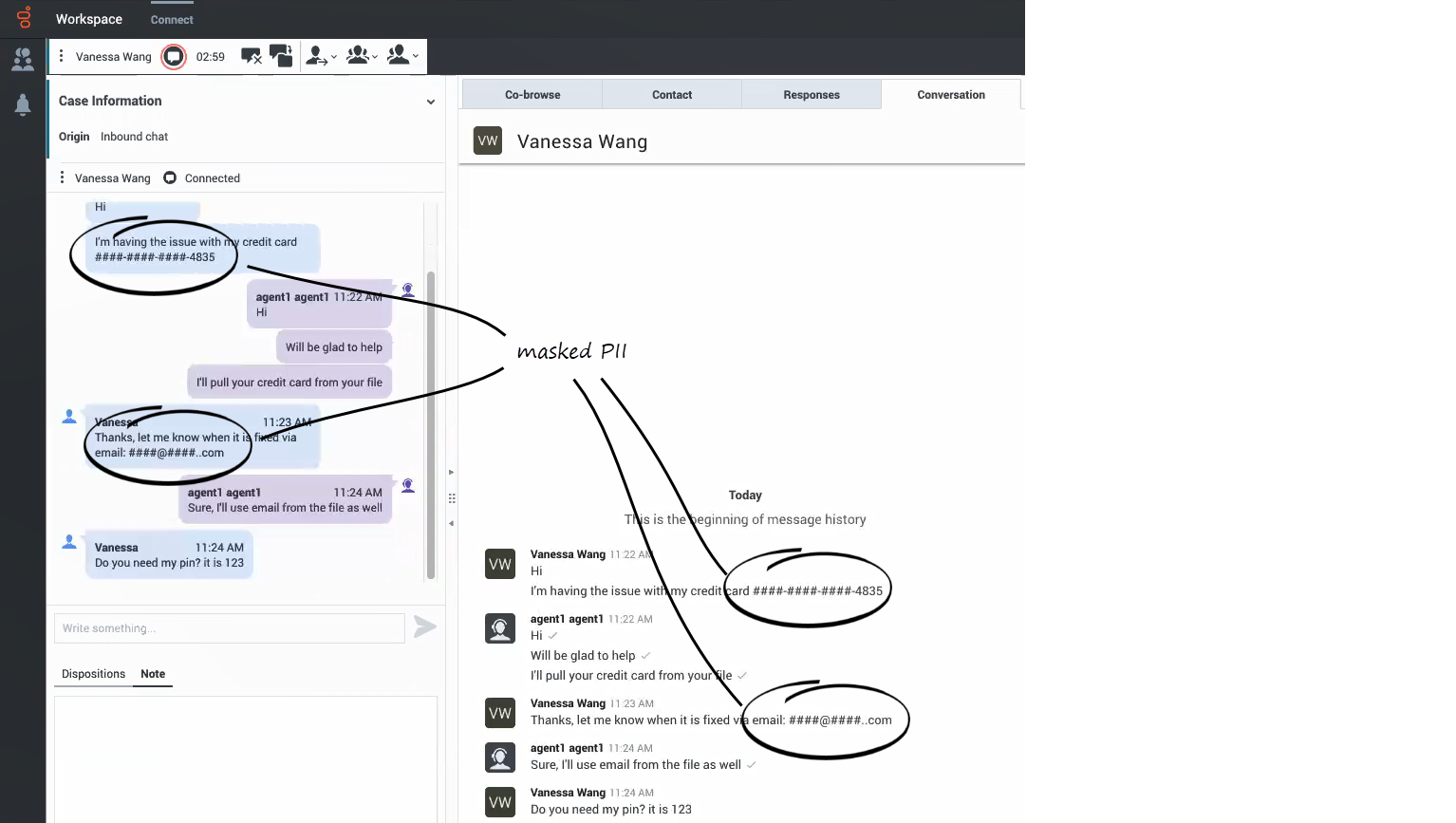Open the notifications bell icon
1456x823 pixels.
[23, 104]
